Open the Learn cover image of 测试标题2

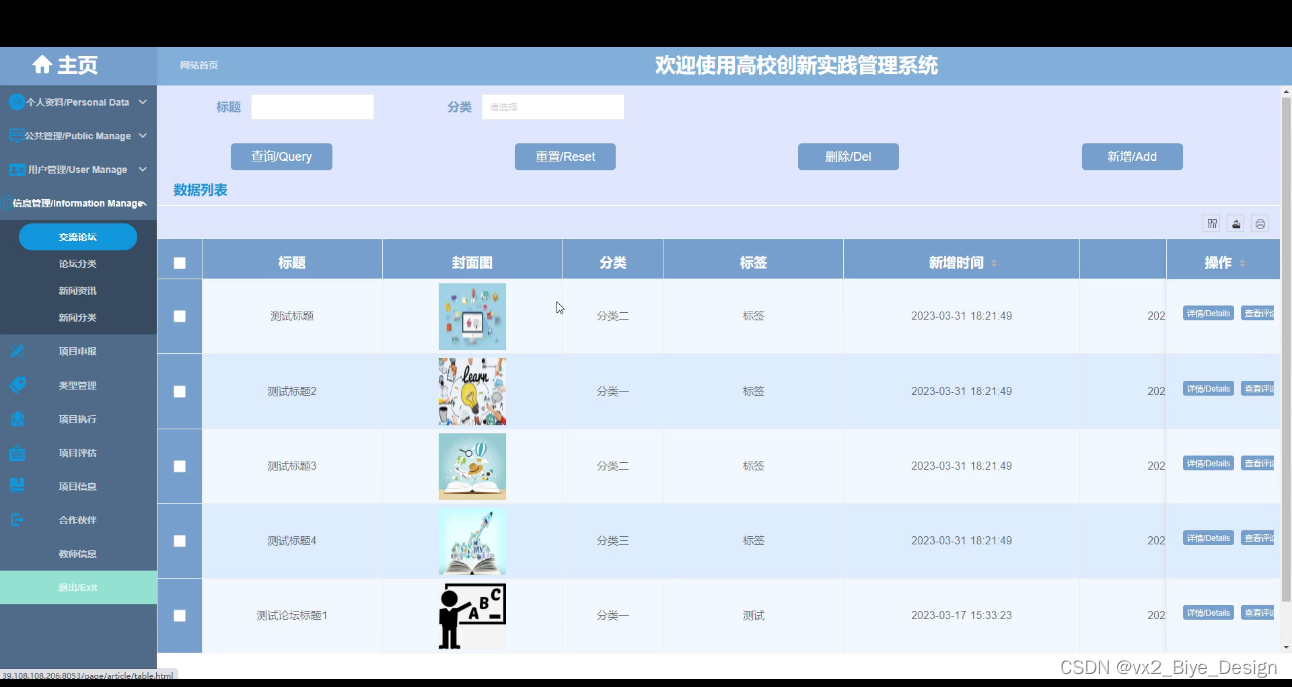click(x=472, y=391)
